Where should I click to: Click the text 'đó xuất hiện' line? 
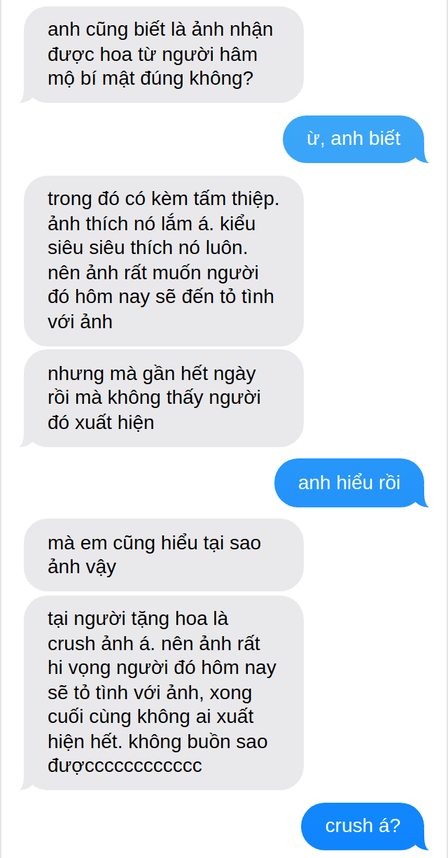pos(101,423)
